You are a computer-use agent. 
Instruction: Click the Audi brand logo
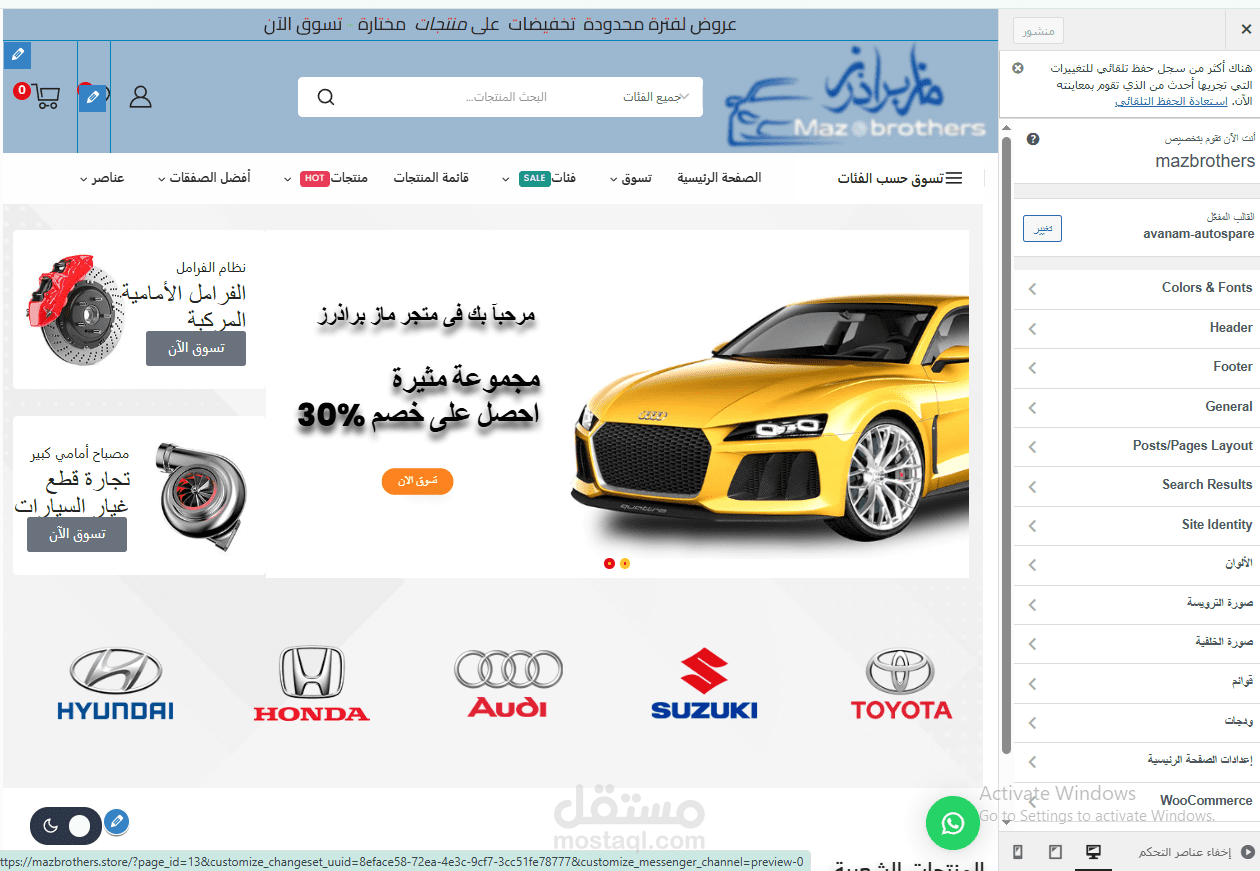[x=508, y=685]
